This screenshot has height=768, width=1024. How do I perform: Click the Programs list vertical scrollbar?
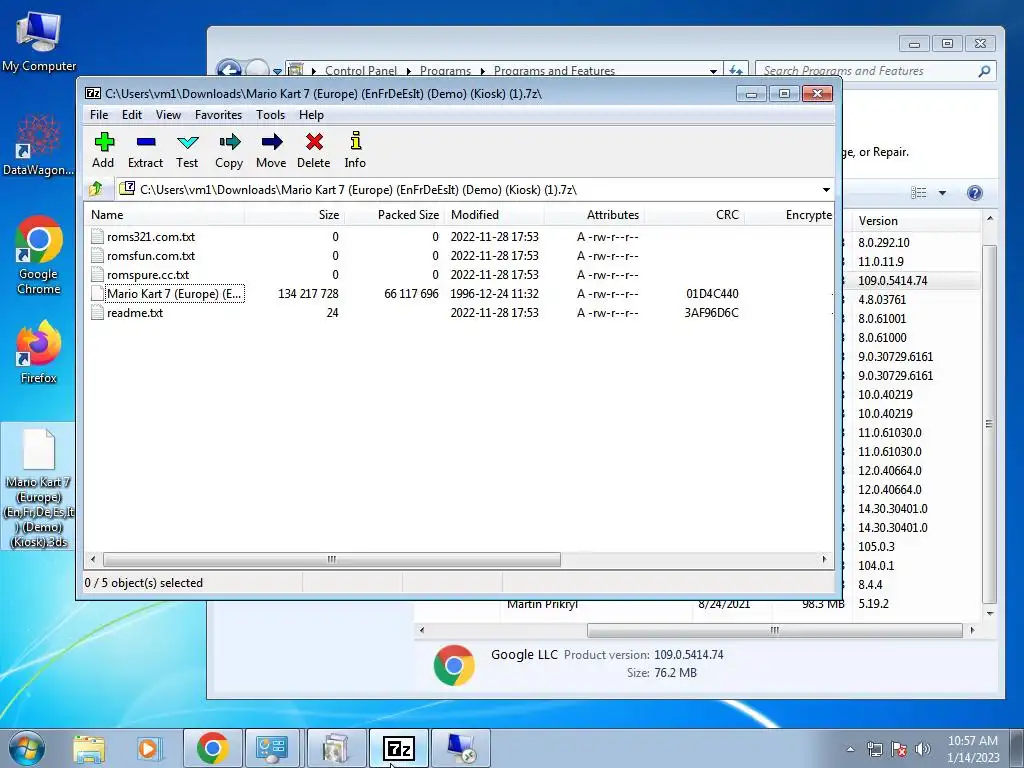[x=989, y=424]
